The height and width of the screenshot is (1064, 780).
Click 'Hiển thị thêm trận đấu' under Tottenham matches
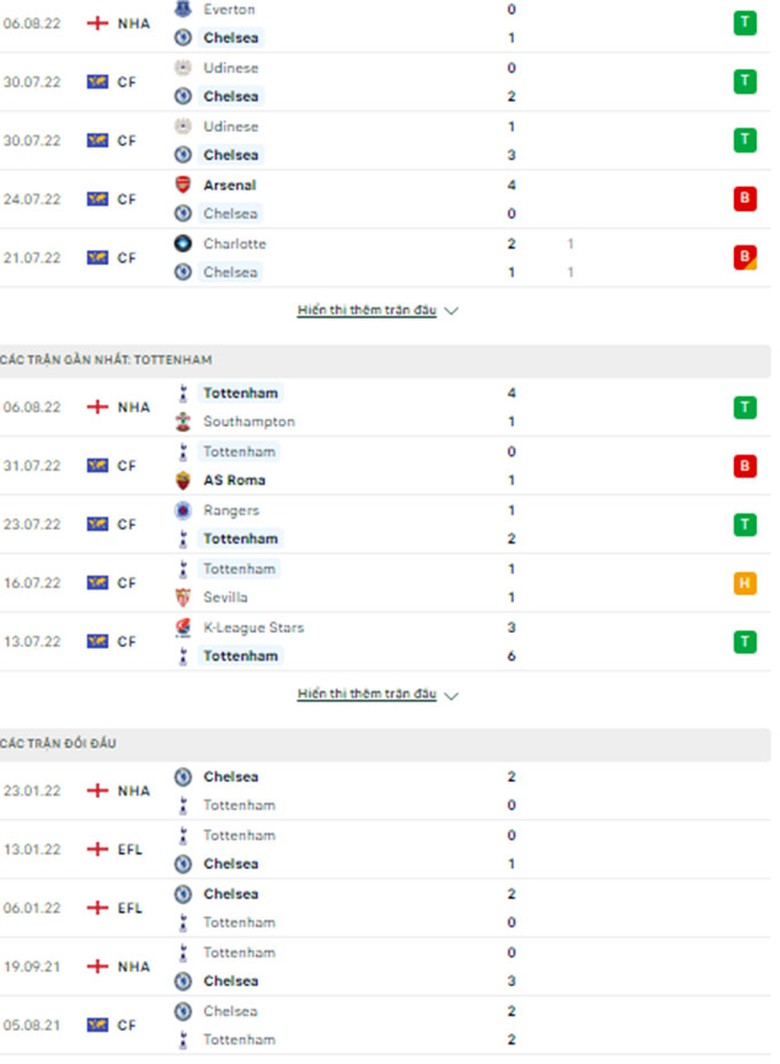367,694
